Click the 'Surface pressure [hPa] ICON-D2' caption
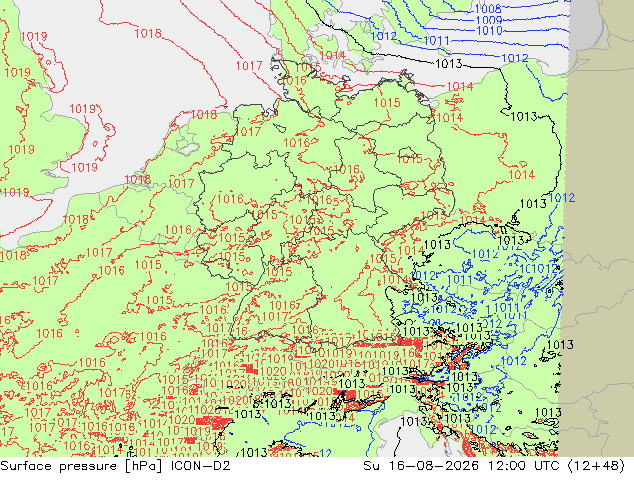This screenshot has height=490, width=634. pyautogui.click(x=115, y=466)
